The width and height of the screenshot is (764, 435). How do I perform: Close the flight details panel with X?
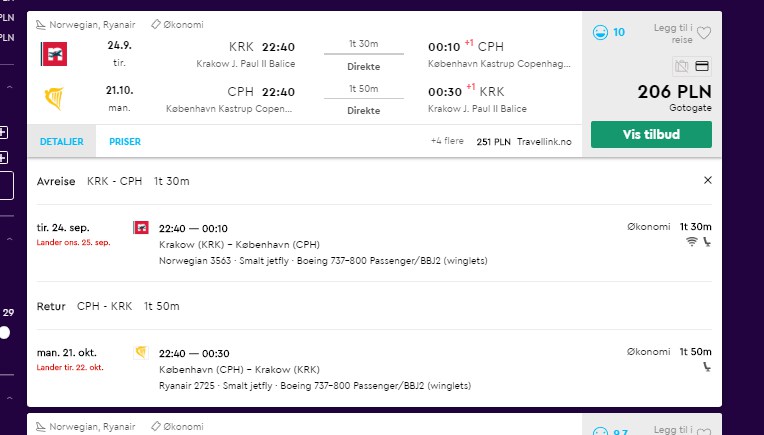pyautogui.click(x=707, y=180)
